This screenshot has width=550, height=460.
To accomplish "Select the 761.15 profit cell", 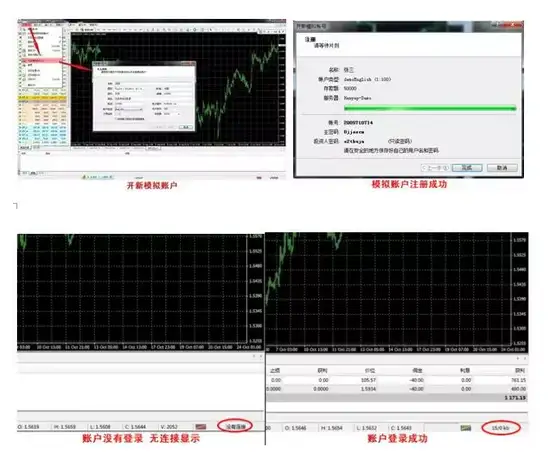I will tap(519, 380).
